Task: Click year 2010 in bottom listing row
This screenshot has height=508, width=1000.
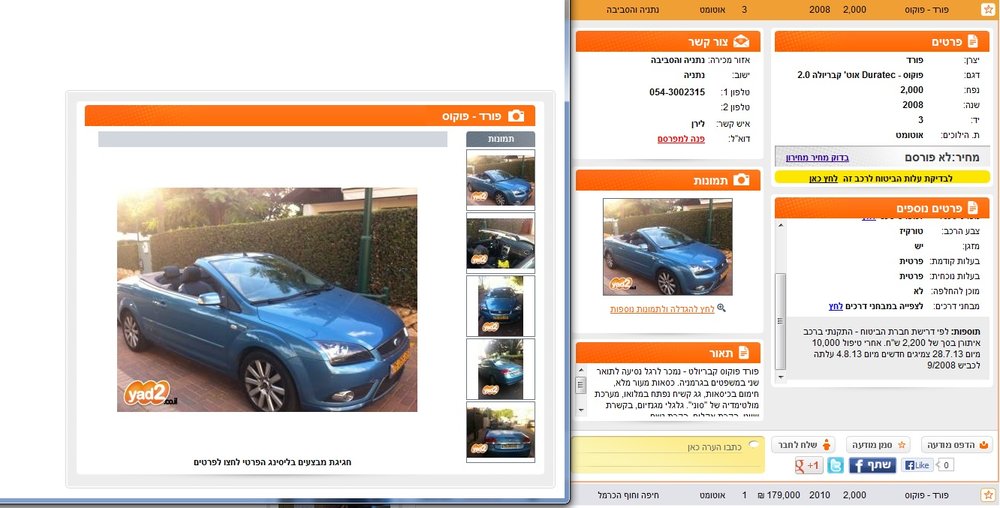Action: pyautogui.click(x=820, y=495)
